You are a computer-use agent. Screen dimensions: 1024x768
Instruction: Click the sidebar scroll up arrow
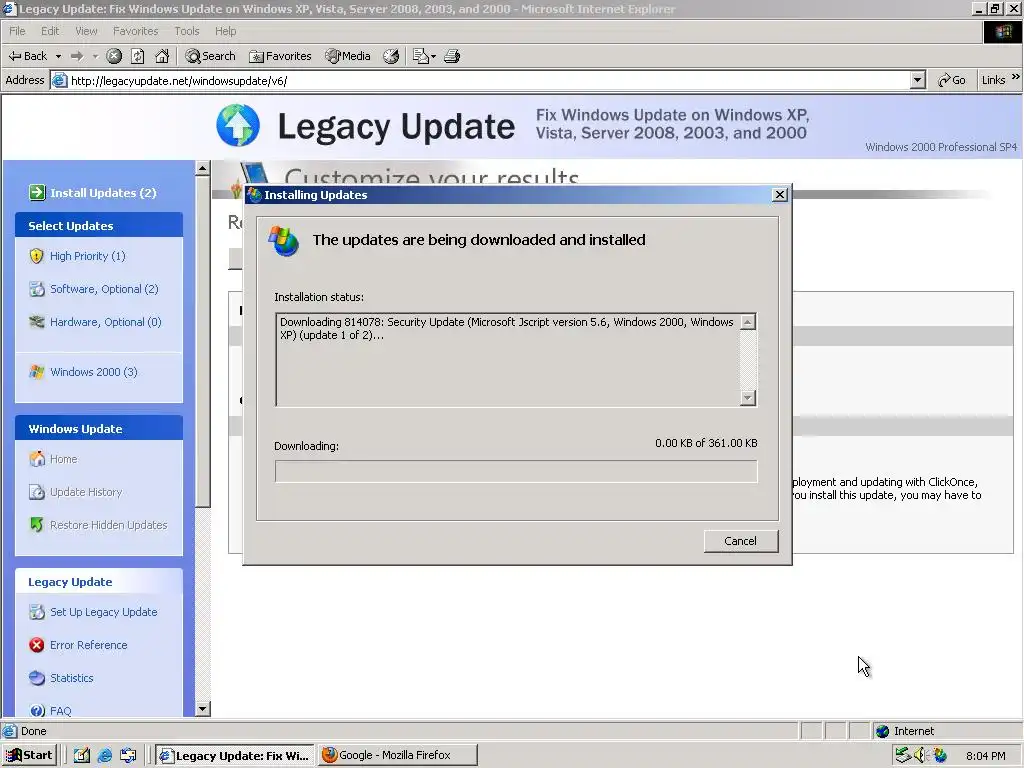click(202, 168)
